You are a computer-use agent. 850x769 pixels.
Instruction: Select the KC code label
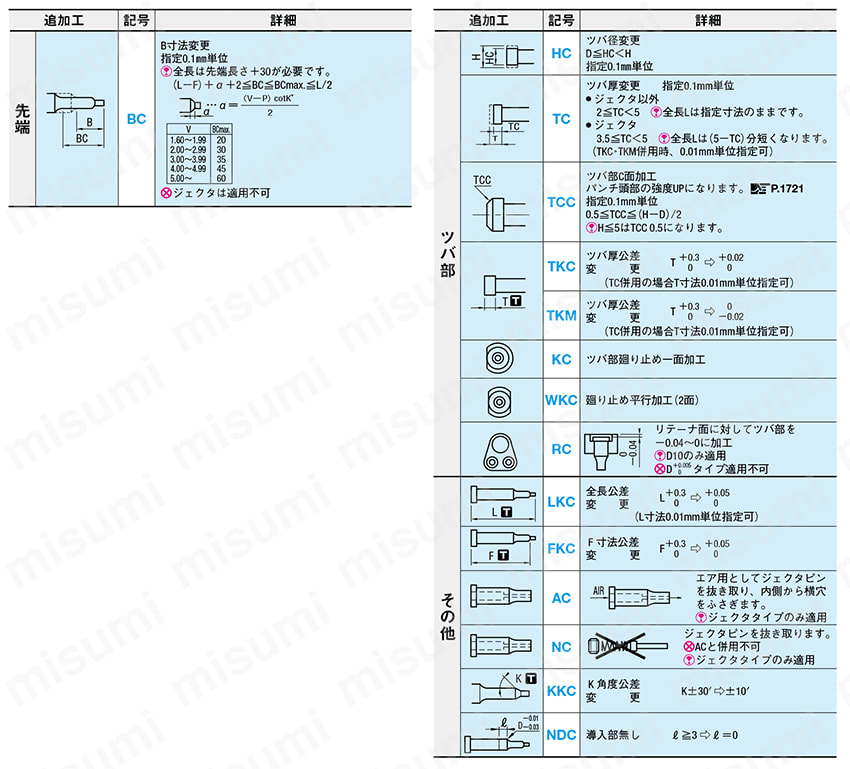coord(562,359)
